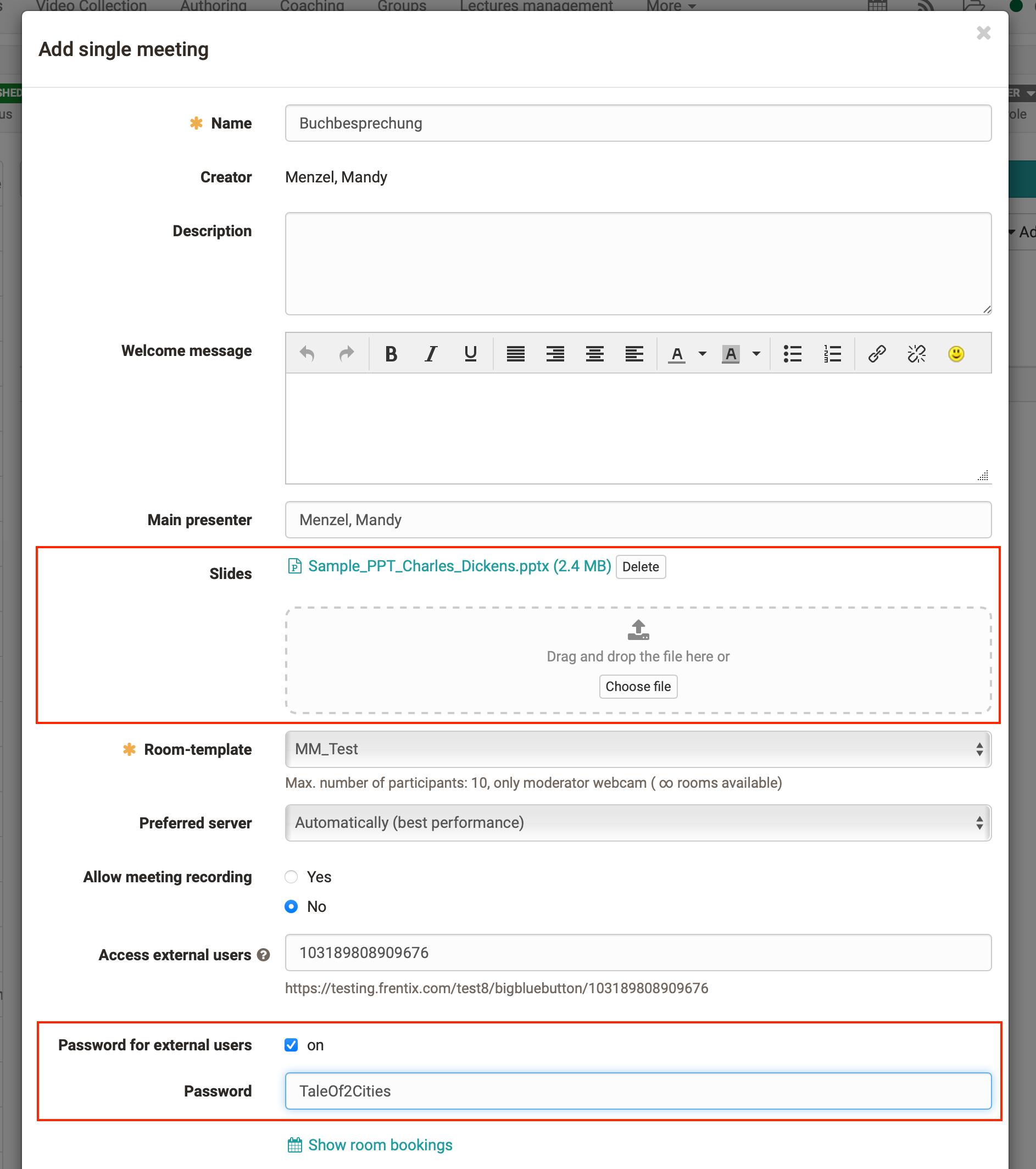The width and height of the screenshot is (1036, 1169).
Task: Insert a bulleted list
Action: pos(793,354)
